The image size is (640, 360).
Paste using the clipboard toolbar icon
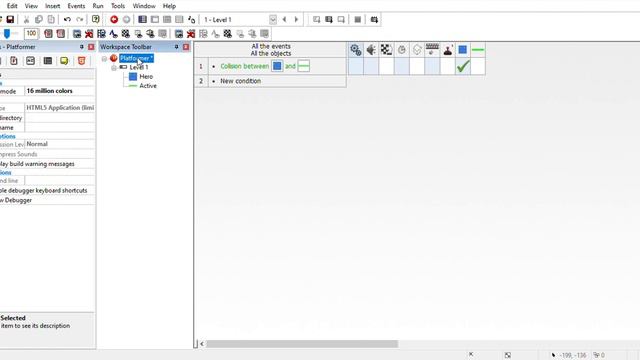(x=51, y=19)
